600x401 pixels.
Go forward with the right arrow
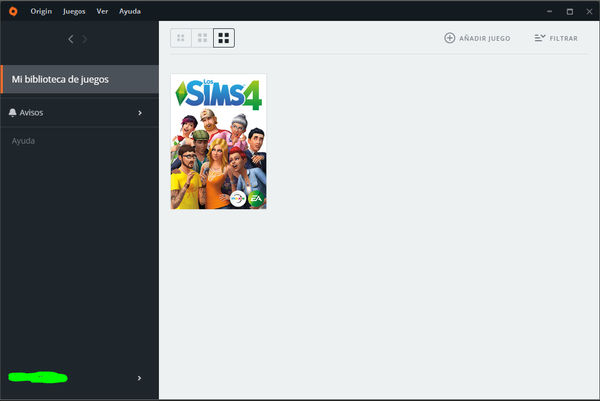85,39
